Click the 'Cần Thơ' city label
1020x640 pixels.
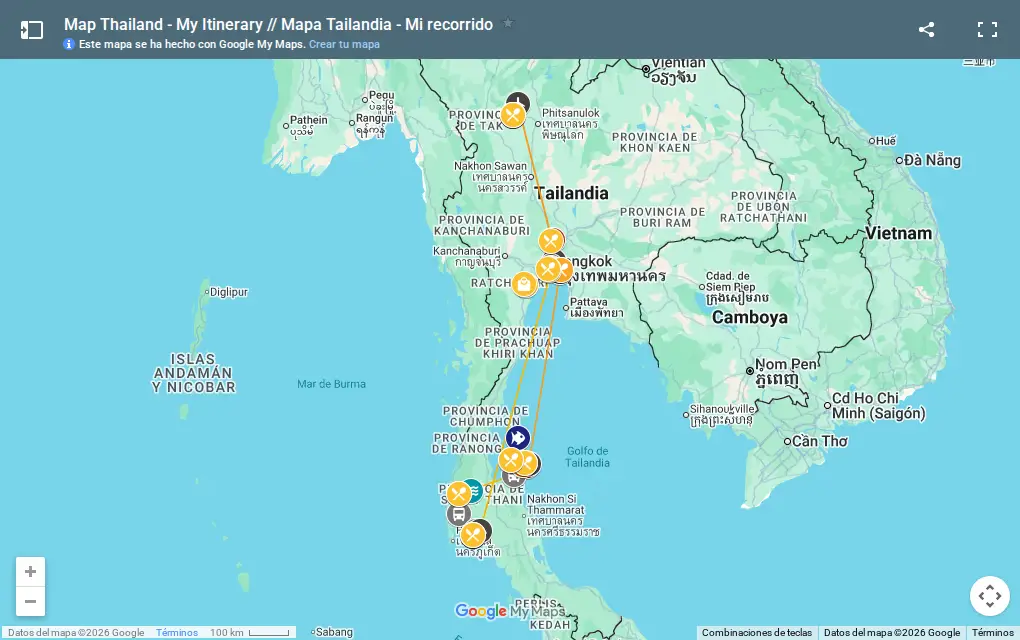click(820, 441)
